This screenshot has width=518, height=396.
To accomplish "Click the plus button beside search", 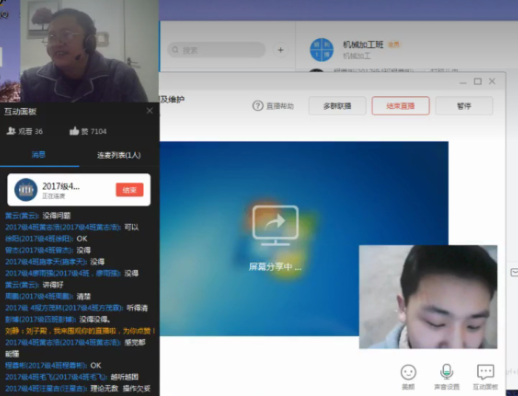I will [280, 50].
